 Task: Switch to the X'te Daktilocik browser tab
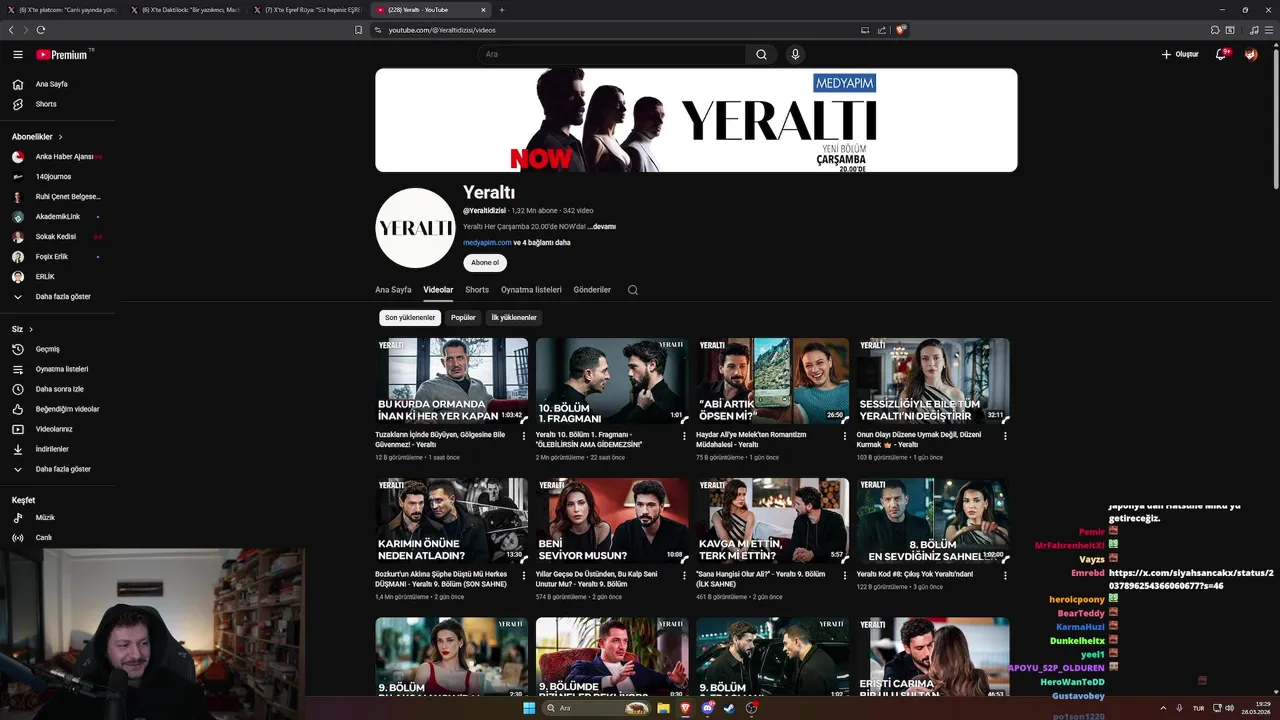click(x=185, y=10)
